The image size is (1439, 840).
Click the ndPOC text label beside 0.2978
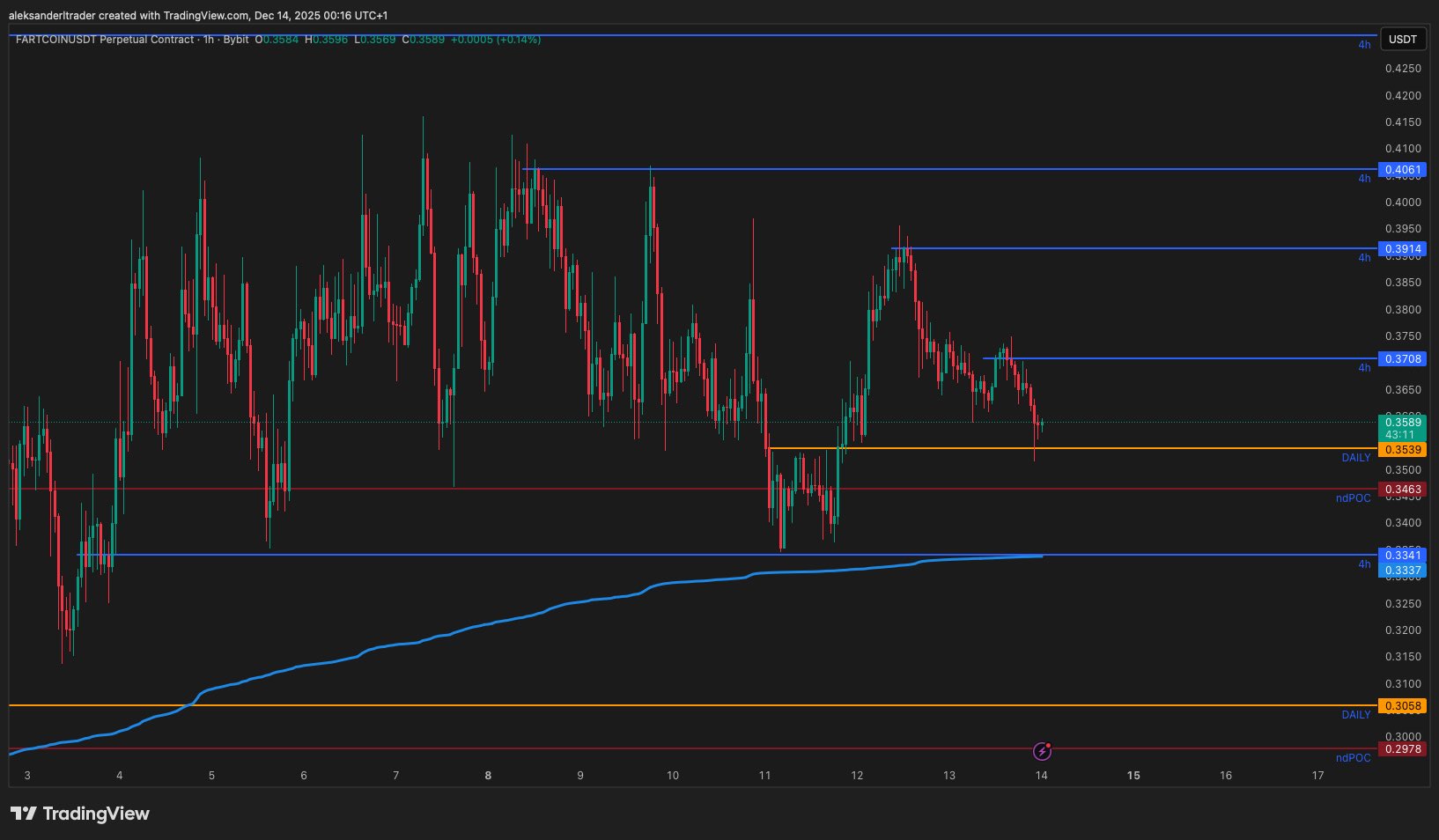pyautogui.click(x=1353, y=758)
